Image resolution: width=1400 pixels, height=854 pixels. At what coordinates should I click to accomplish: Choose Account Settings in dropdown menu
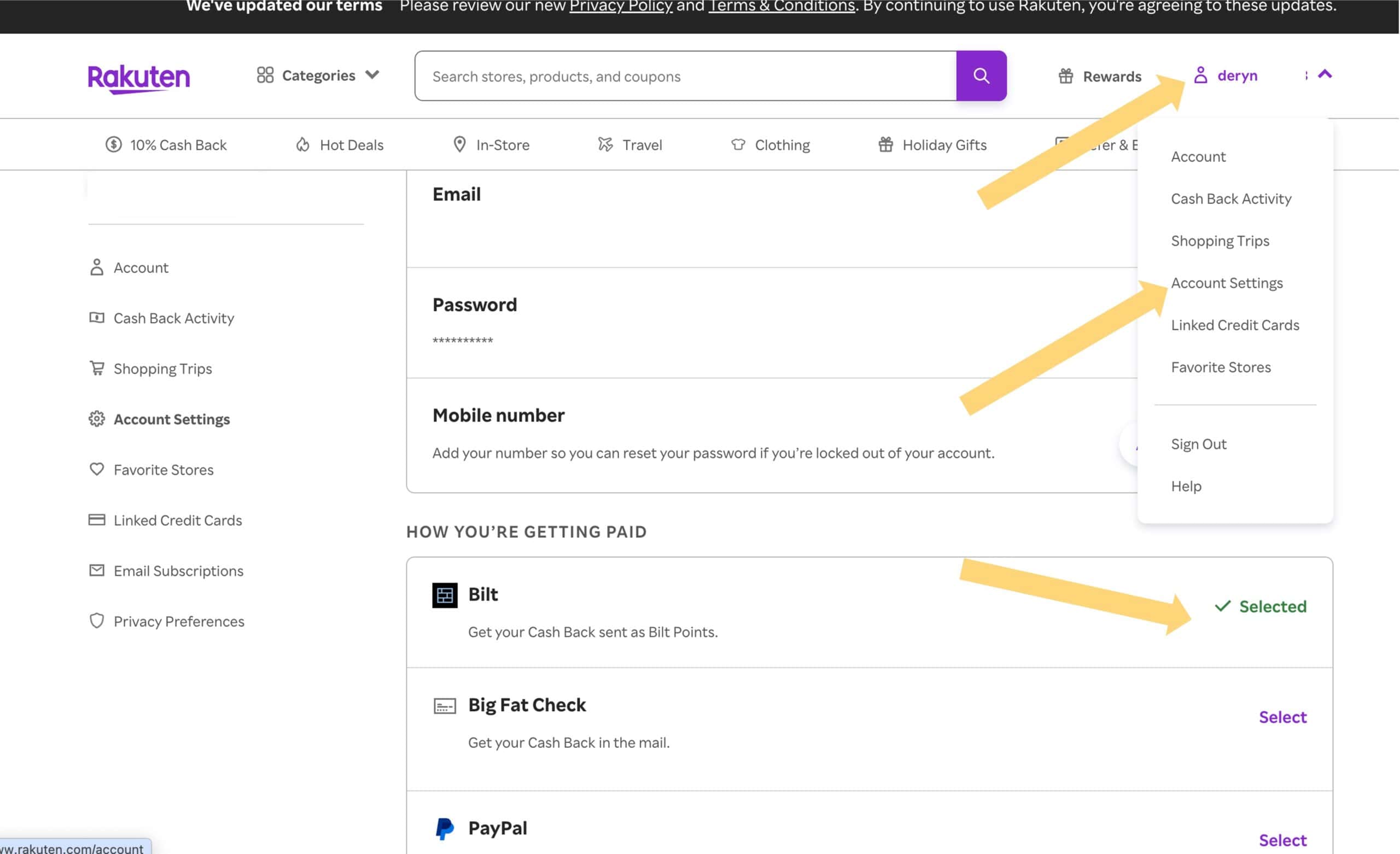[x=1227, y=283]
